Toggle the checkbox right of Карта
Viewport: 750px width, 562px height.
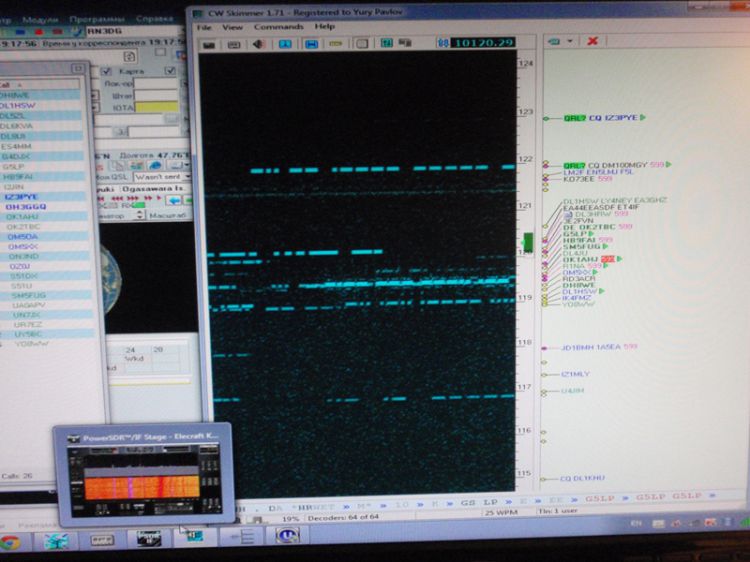[x=170, y=71]
